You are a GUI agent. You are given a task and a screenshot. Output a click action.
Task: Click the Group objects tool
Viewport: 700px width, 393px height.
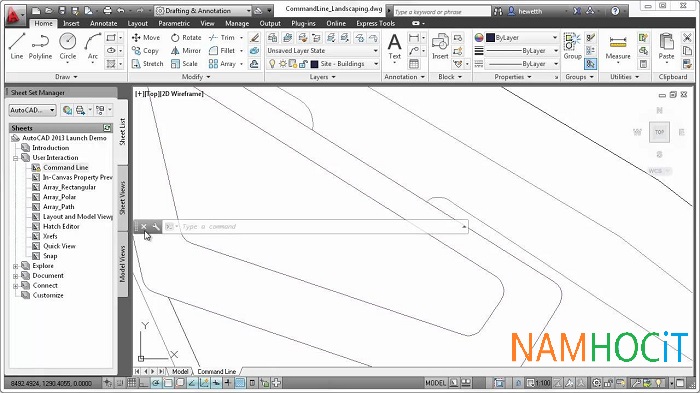click(x=572, y=46)
